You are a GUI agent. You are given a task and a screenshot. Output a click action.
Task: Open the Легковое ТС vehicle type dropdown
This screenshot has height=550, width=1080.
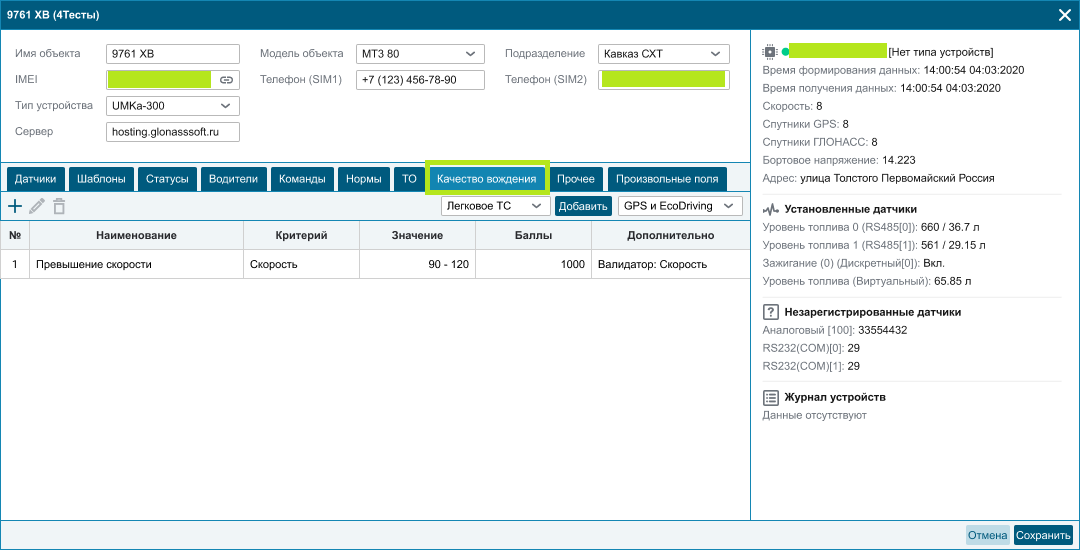(495, 205)
